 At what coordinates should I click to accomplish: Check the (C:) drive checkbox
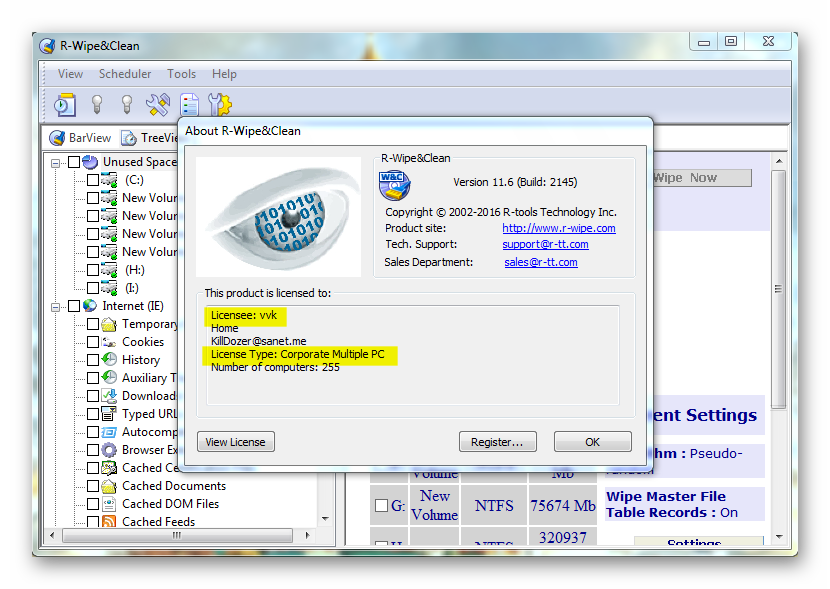pyautogui.click(x=93, y=180)
